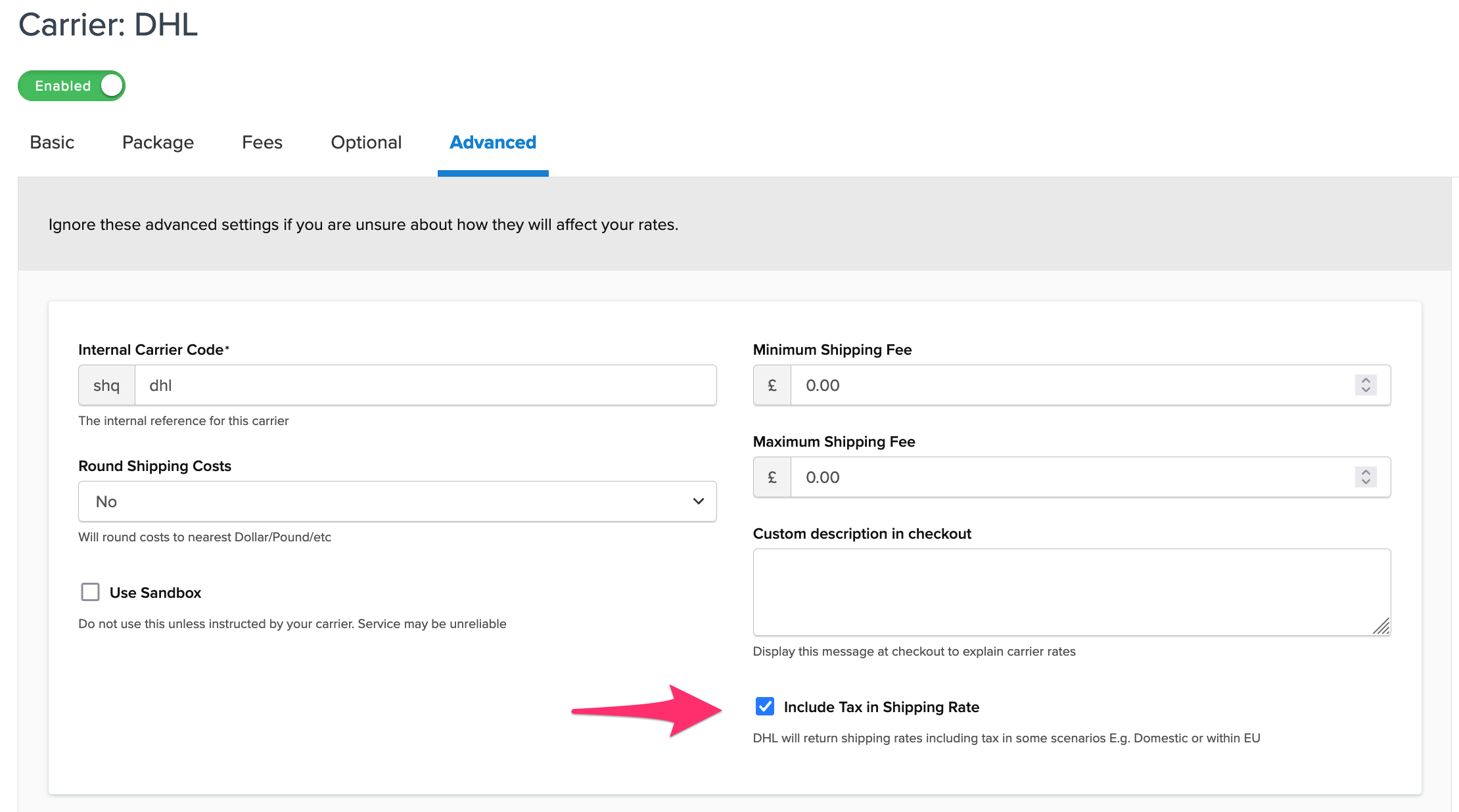Click the Minimum Shipping Fee input

tap(1071, 386)
